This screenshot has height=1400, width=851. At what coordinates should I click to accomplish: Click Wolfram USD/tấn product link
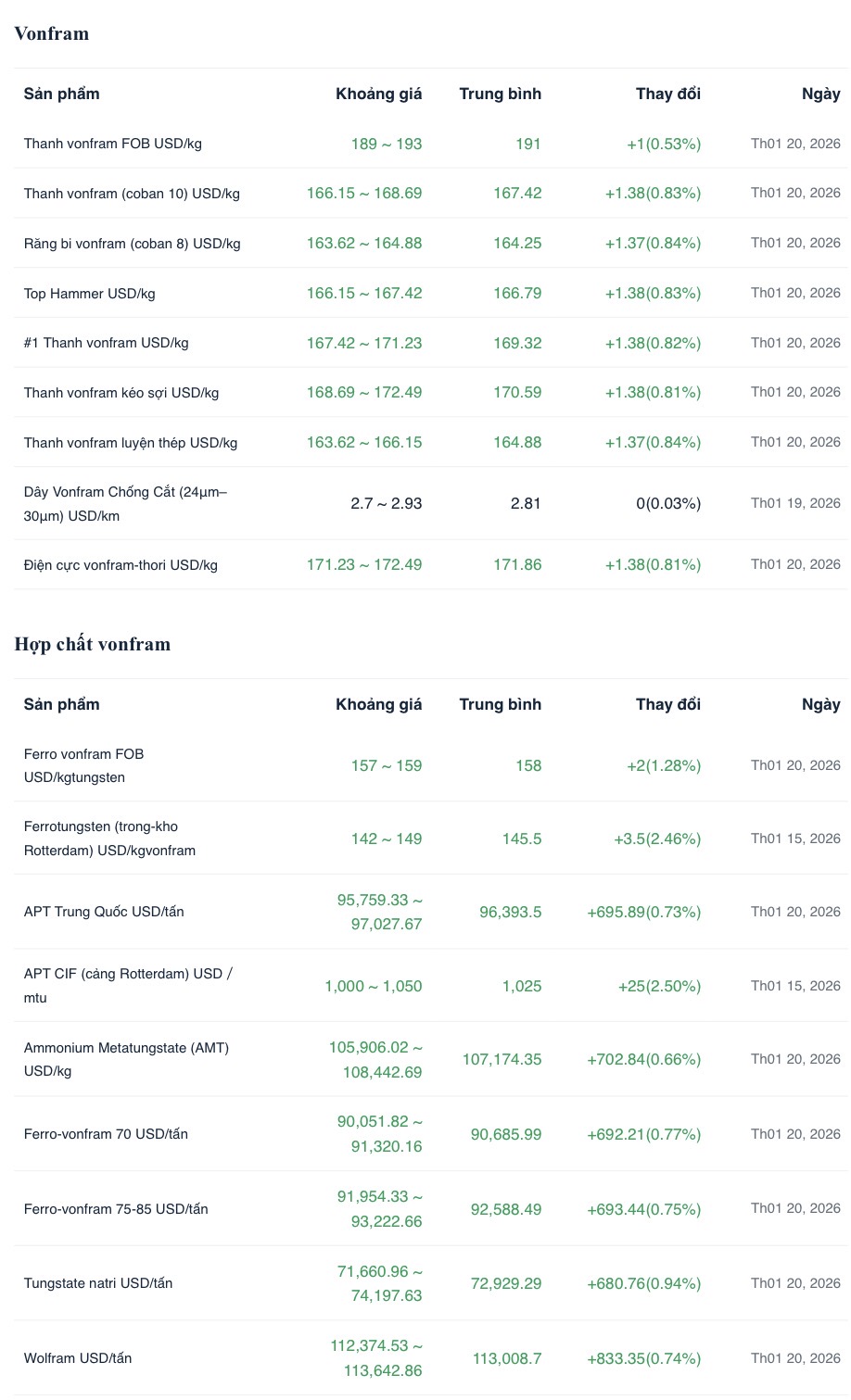click(78, 1358)
